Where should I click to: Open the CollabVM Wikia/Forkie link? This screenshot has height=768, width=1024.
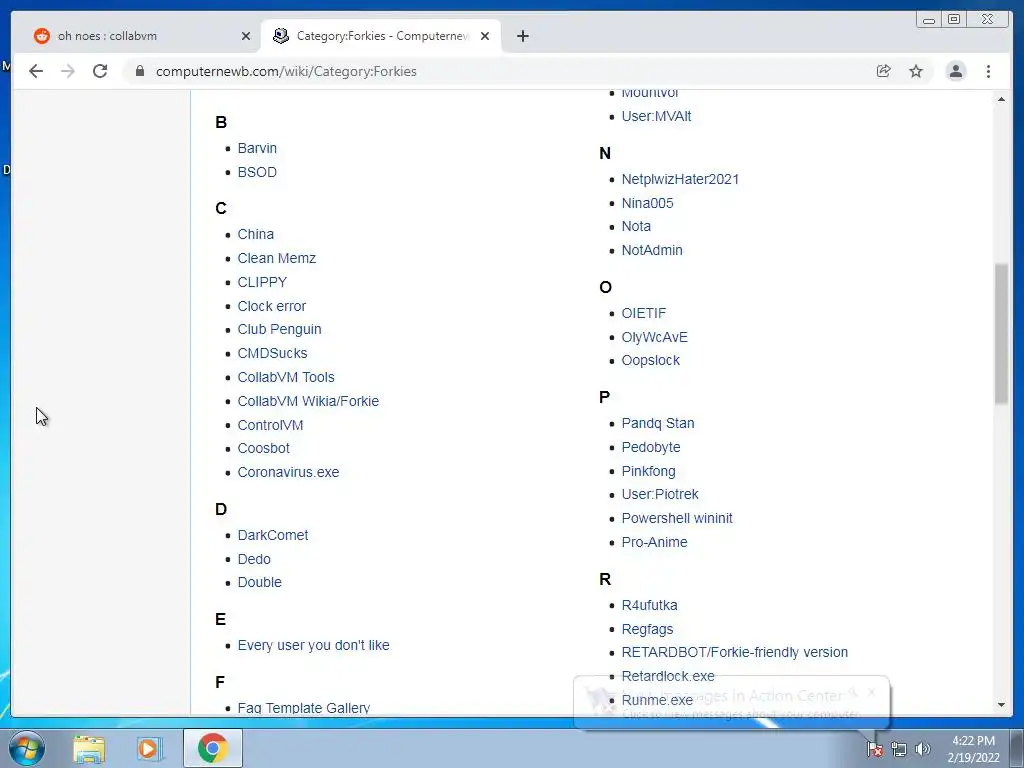coord(308,401)
